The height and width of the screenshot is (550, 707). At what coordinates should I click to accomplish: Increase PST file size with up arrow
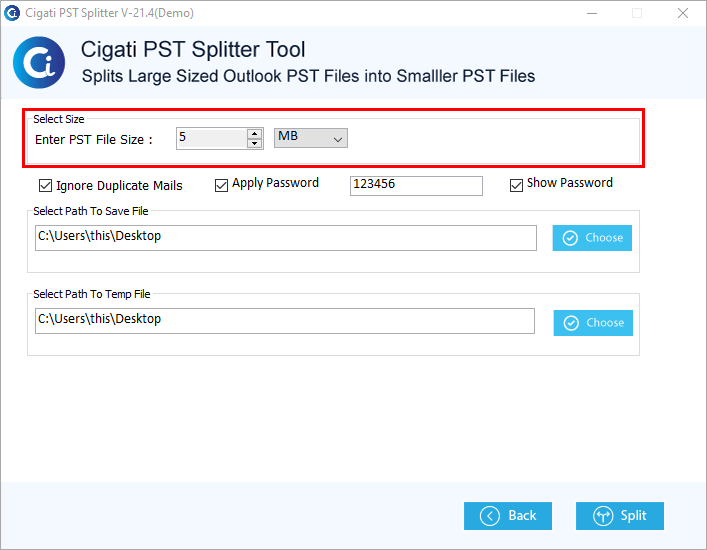255,134
